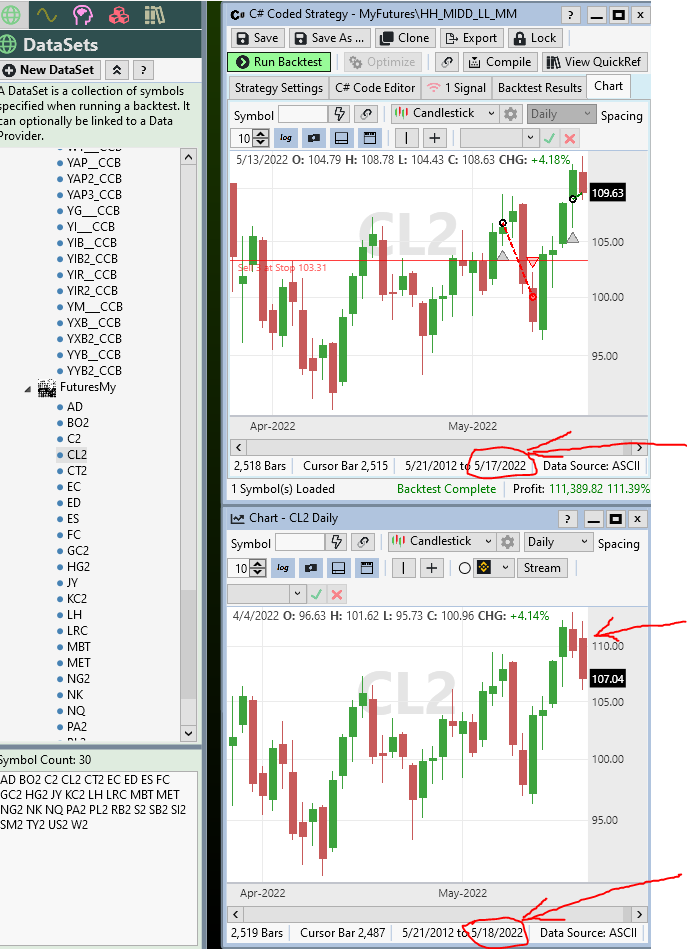Open View QuickRef
The height and width of the screenshot is (949, 687).
(x=594, y=62)
